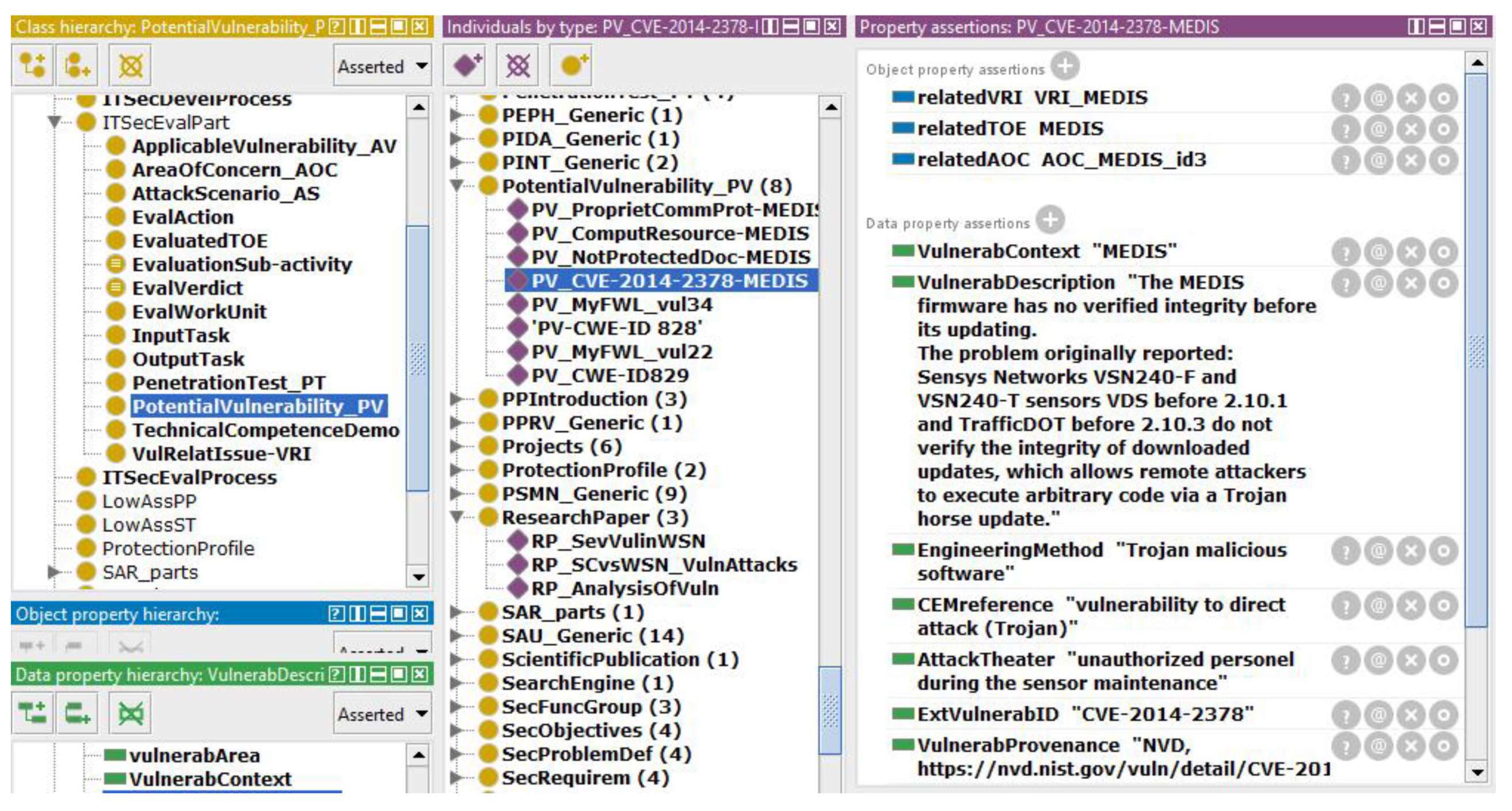The image size is (1512, 811).
Task: Select RP_SevVulinWSN research paper individual
Action: click(x=618, y=541)
